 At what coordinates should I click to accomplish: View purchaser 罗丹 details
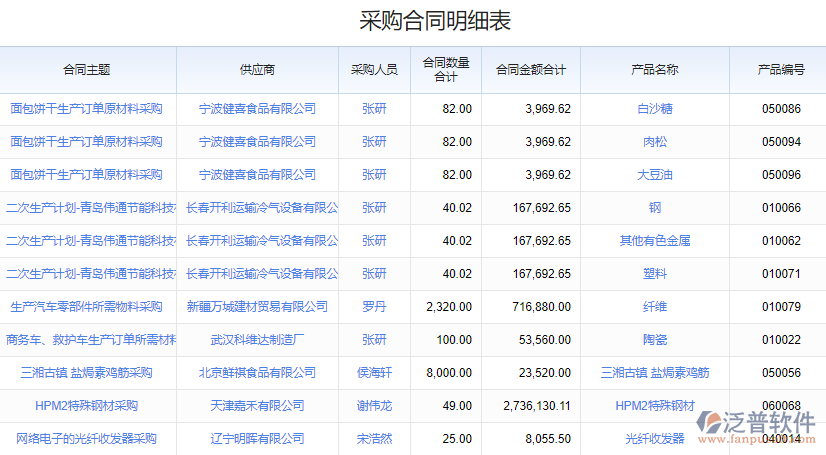tap(374, 307)
